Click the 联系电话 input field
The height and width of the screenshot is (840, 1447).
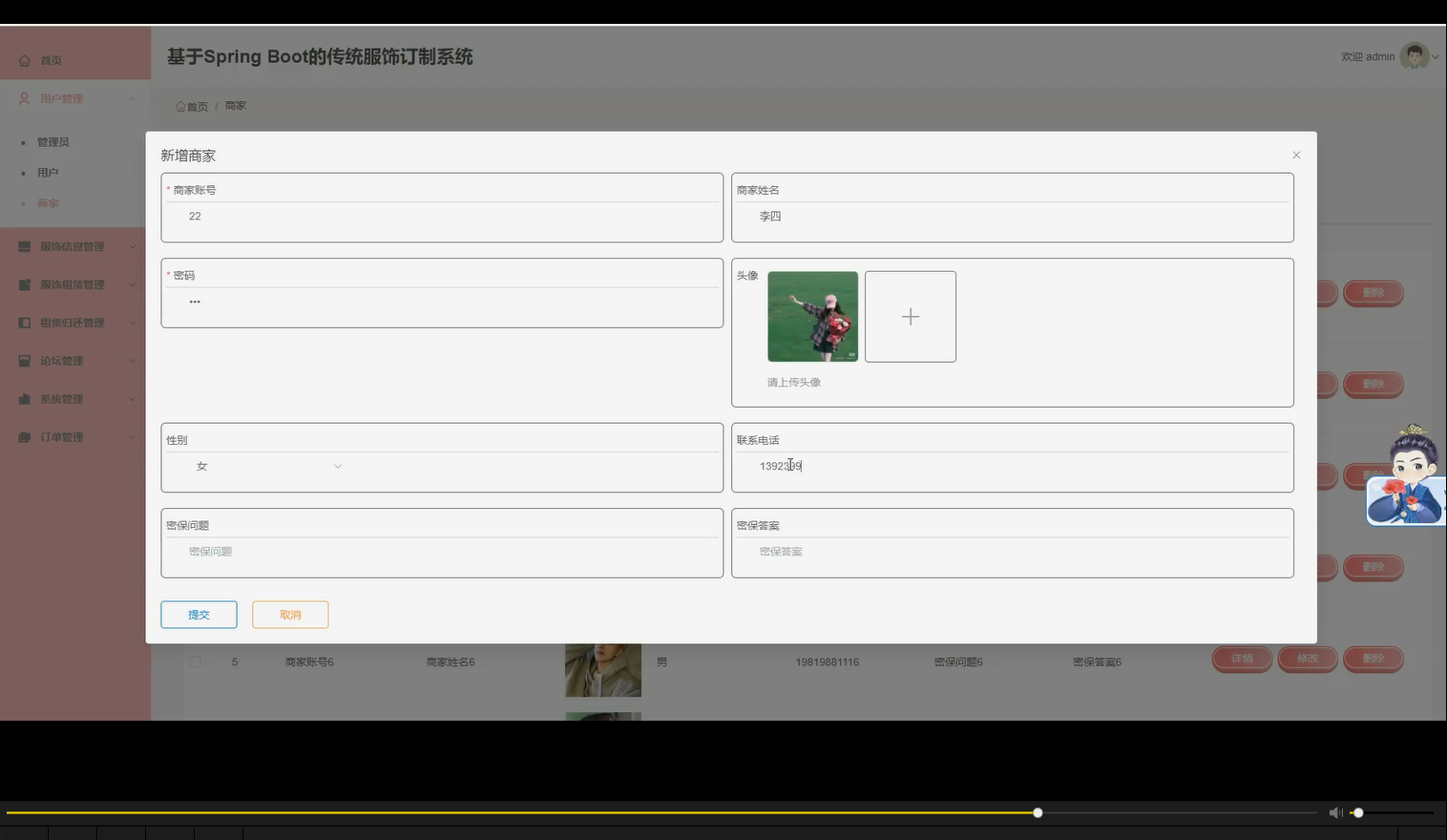tap(1013, 466)
